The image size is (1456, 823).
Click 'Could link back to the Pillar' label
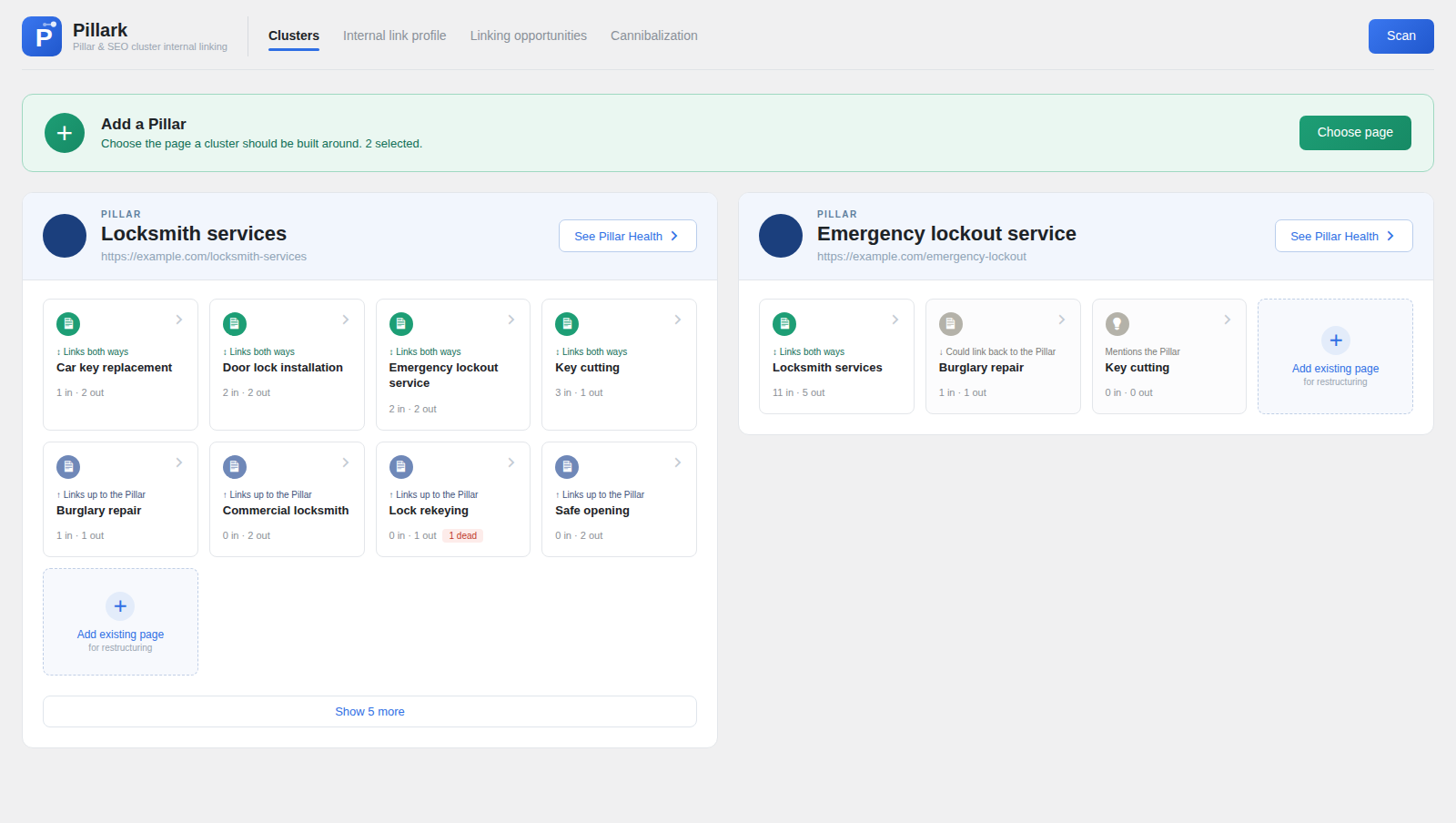coord(997,351)
